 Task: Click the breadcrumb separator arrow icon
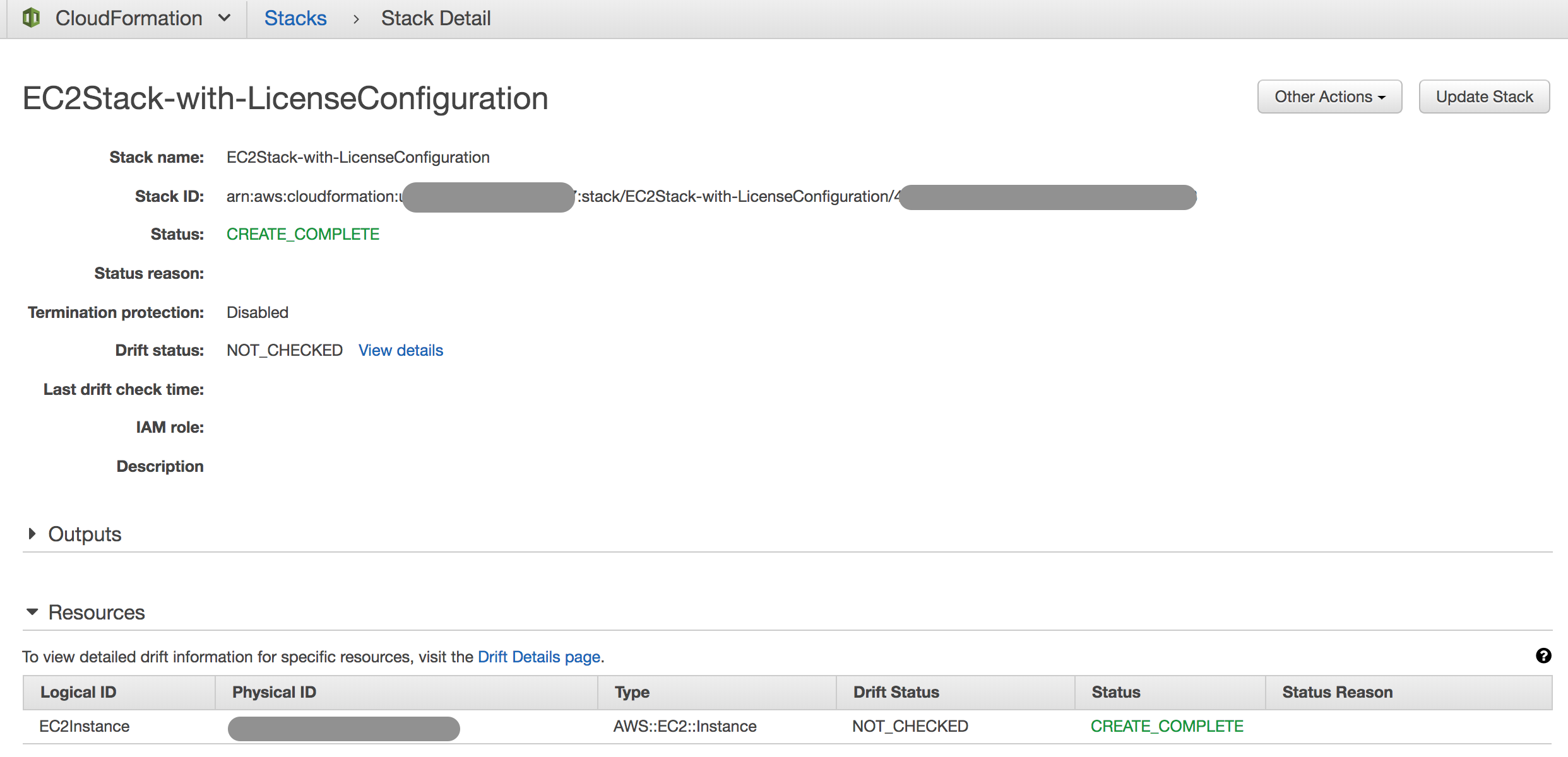pyautogui.click(x=356, y=19)
